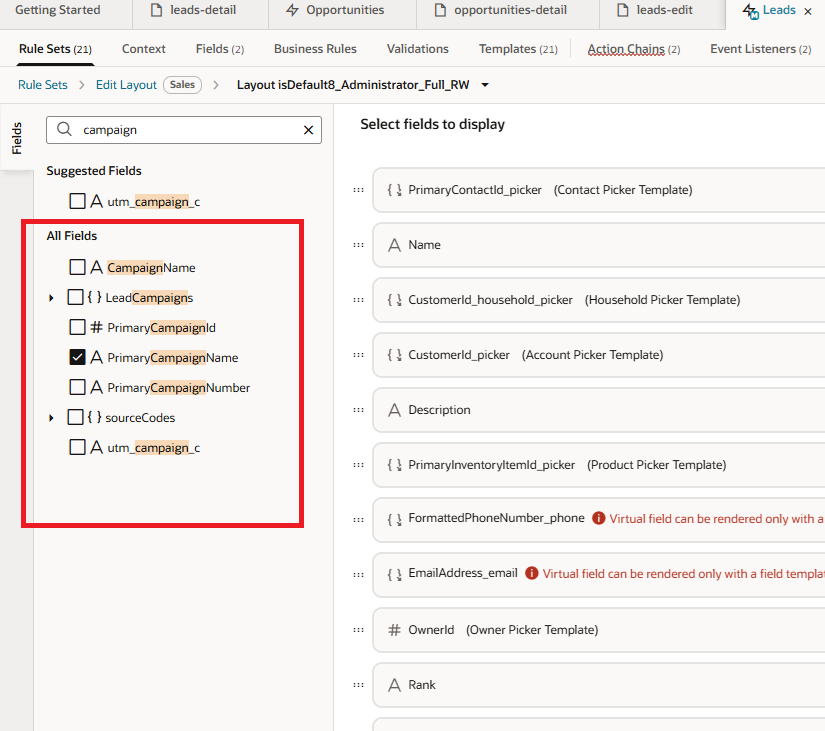Uncheck the PrimaryCampaignName checkbox

[77, 357]
